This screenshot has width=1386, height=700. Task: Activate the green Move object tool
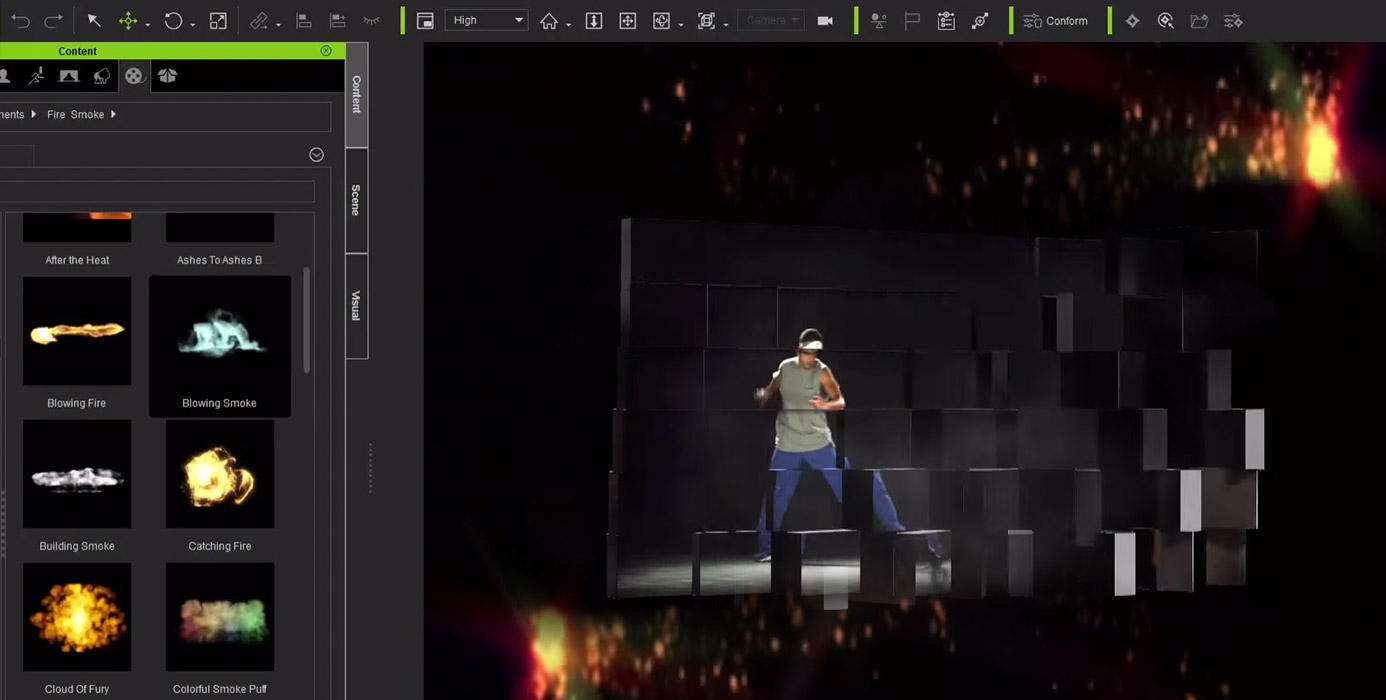[128, 20]
